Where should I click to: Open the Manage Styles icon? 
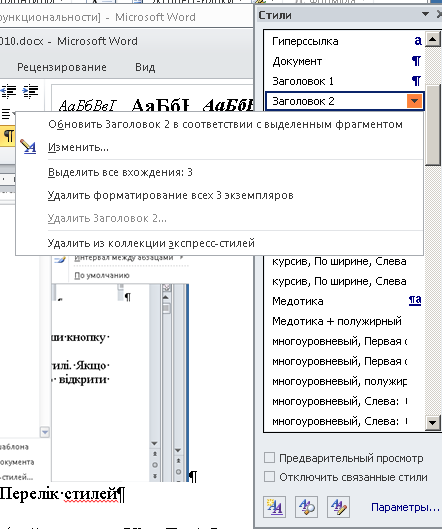(x=338, y=506)
